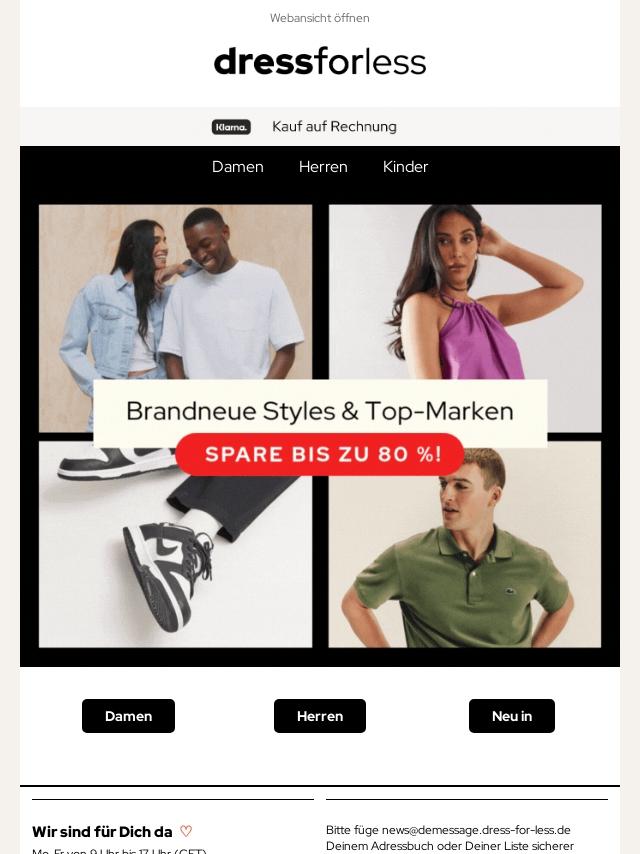Click the Klarna logo badge
640x854 pixels.
tap(231, 127)
